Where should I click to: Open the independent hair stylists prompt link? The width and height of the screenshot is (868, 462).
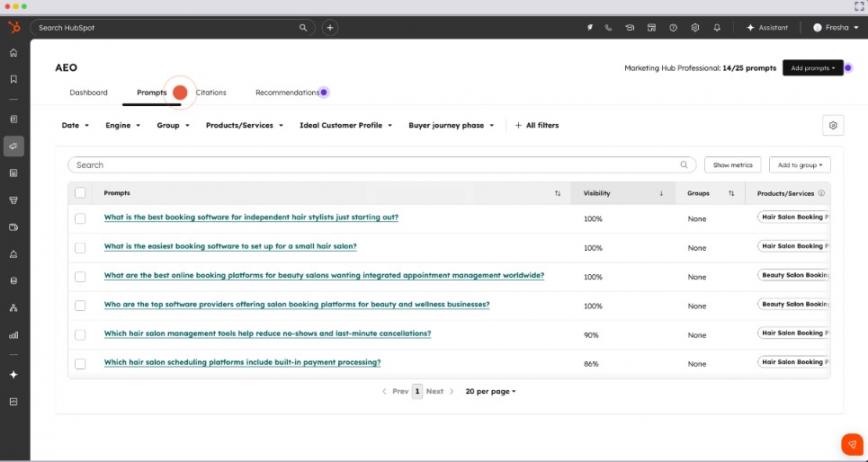click(x=251, y=217)
